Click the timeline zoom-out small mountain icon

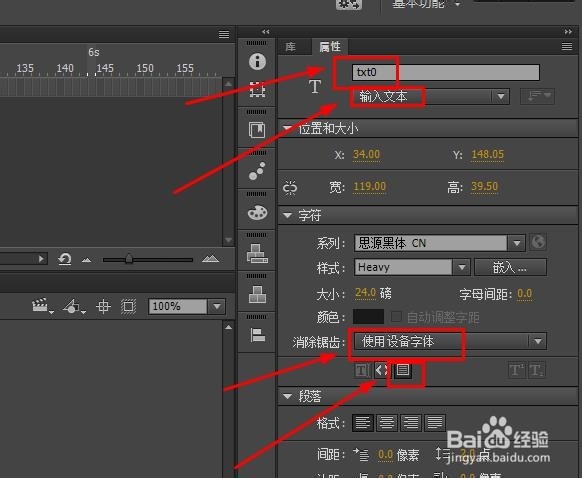[86, 260]
